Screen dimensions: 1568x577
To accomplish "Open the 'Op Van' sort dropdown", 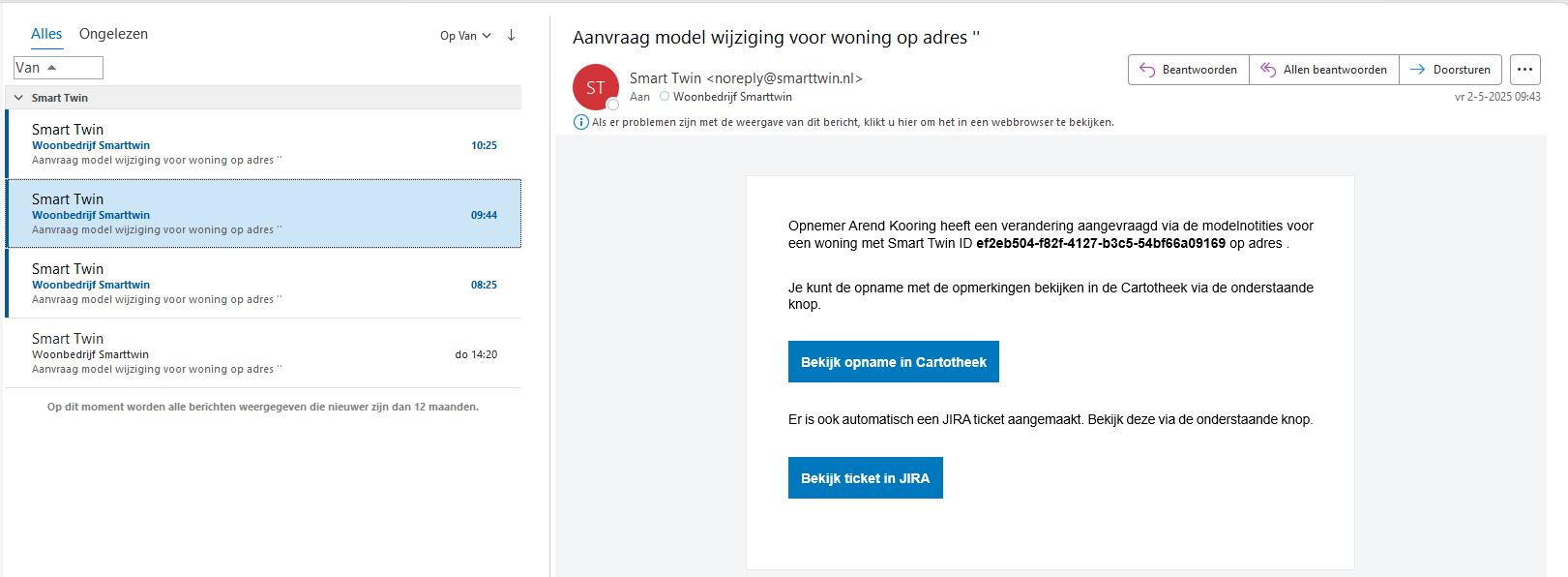I will pos(465,36).
